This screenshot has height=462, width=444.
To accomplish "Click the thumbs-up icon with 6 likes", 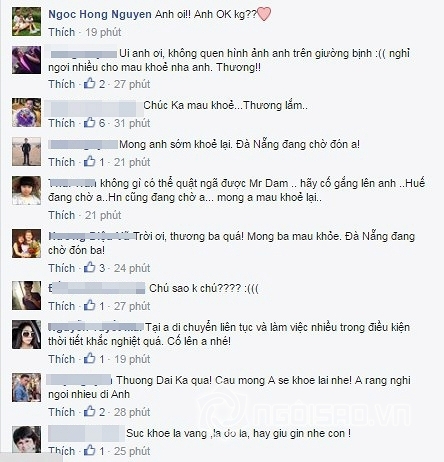I will 90,123.
